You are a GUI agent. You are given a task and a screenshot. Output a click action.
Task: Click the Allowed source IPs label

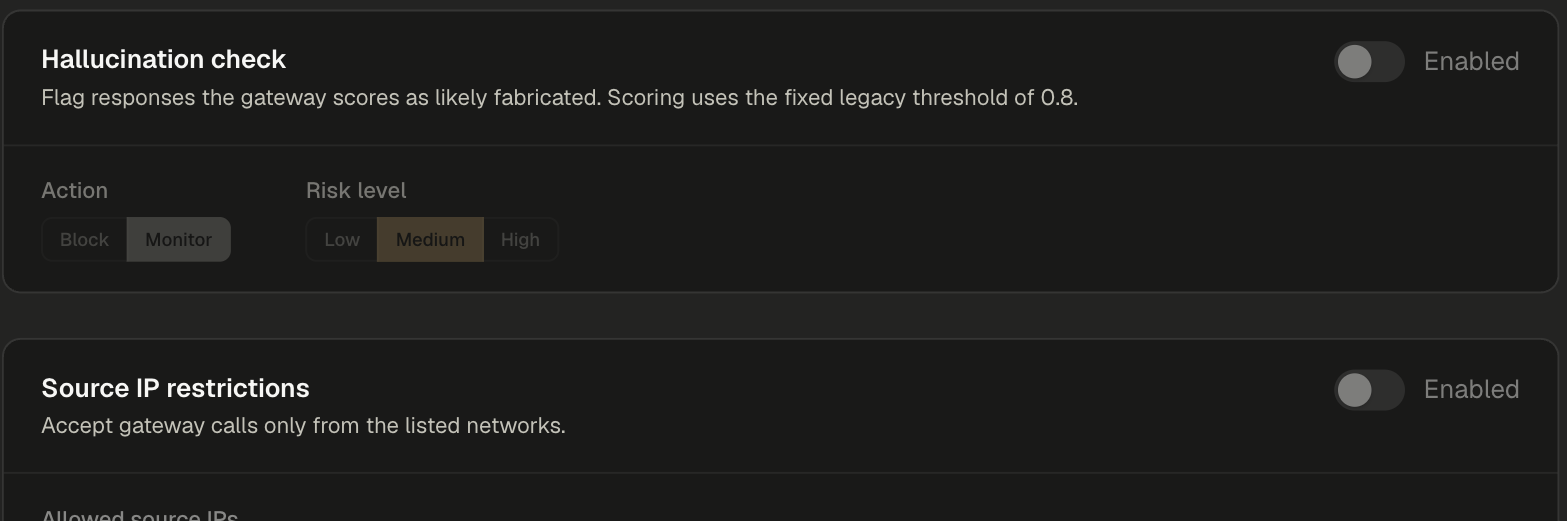[x=140, y=515]
